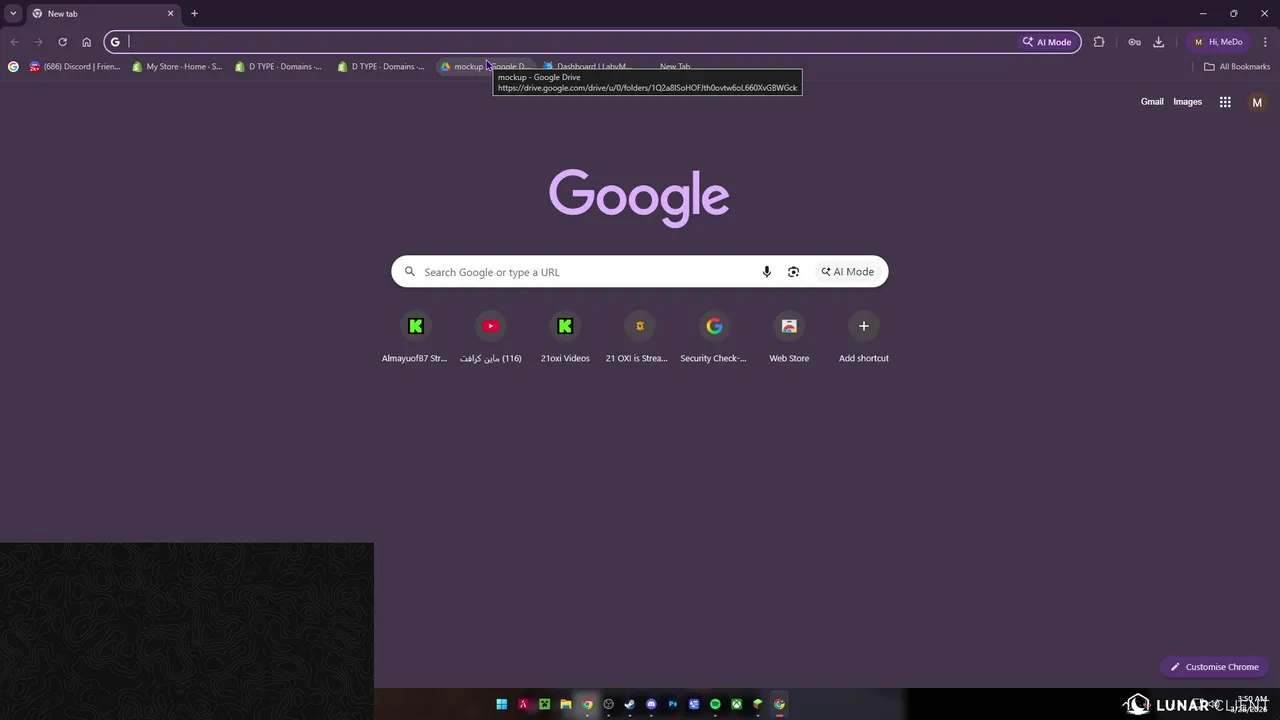Open the mockup Google Drive bookmark
The height and width of the screenshot is (720, 1280).
[485, 67]
